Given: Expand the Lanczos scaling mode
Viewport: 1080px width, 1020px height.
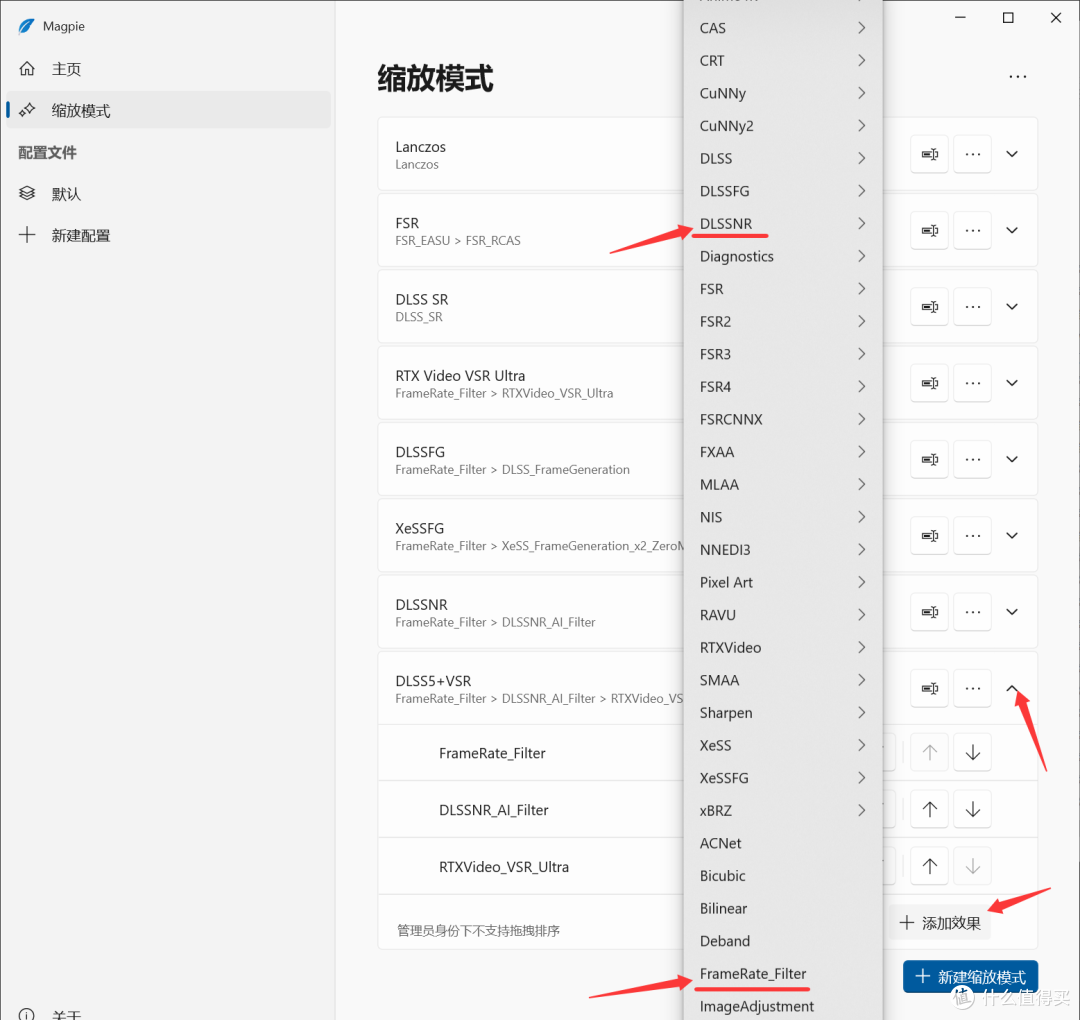Looking at the screenshot, I should [1012, 154].
